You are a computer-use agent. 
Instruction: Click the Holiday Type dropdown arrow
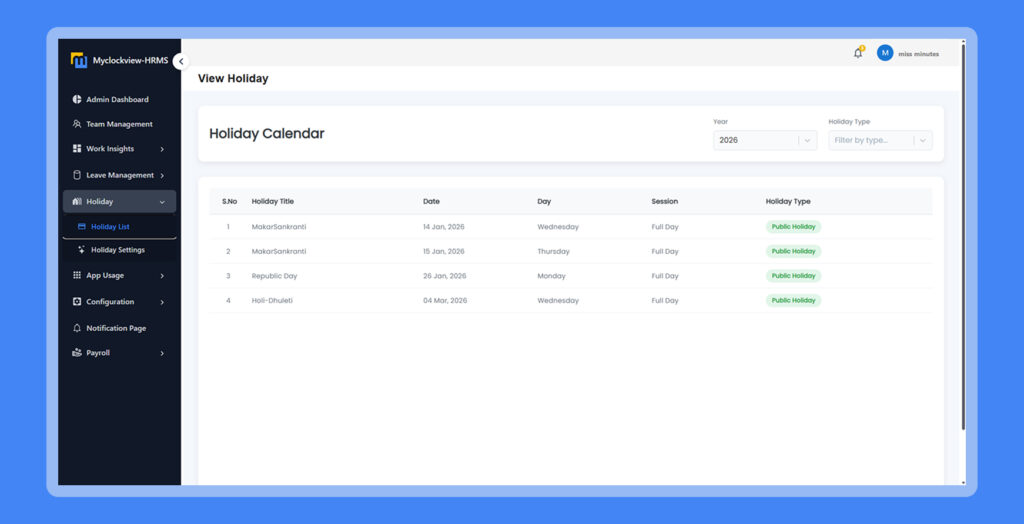923,140
